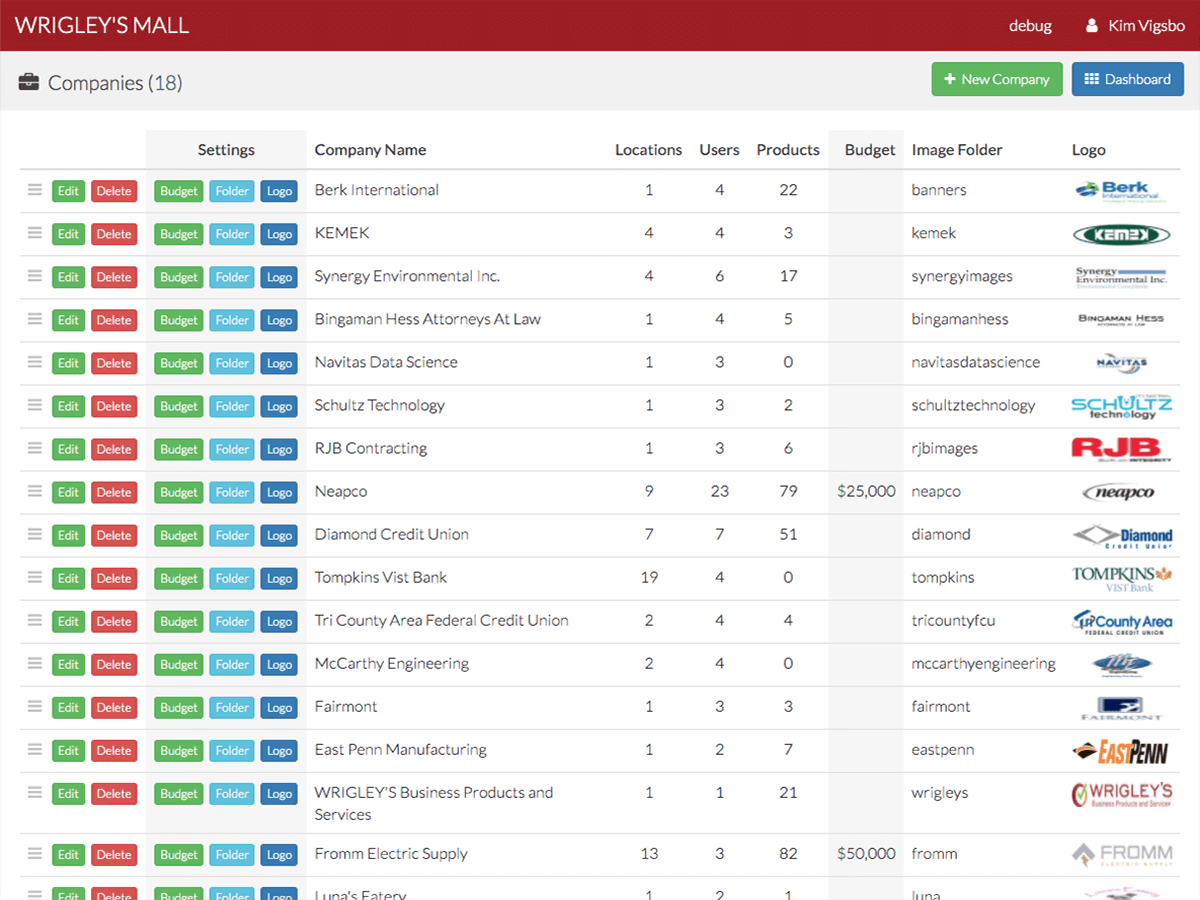The height and width of the screenshot is (900, 1200).
Task: Open Logo settings for WRIGLEY'S Business Products
Action: click(x=279, y=793)
